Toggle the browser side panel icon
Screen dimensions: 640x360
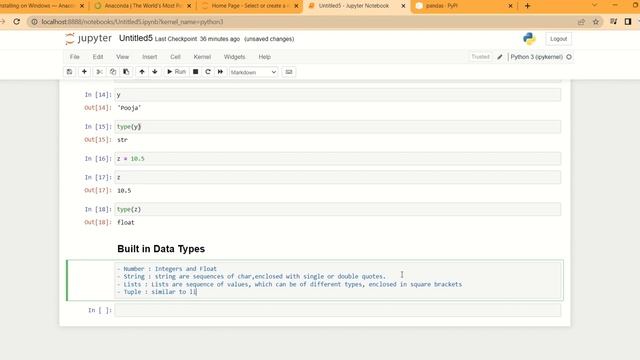pos(628,22)
